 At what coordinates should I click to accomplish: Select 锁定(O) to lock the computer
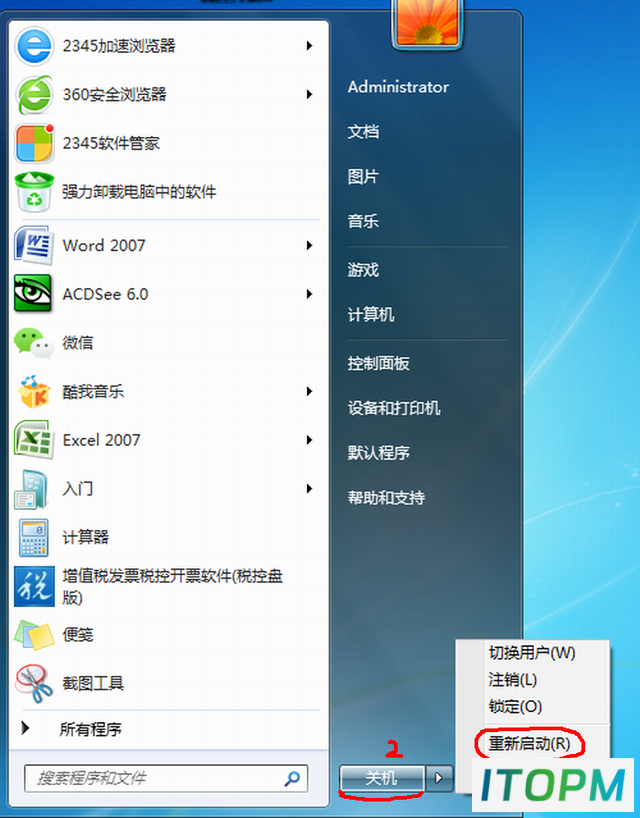click(x=515, y=707)
